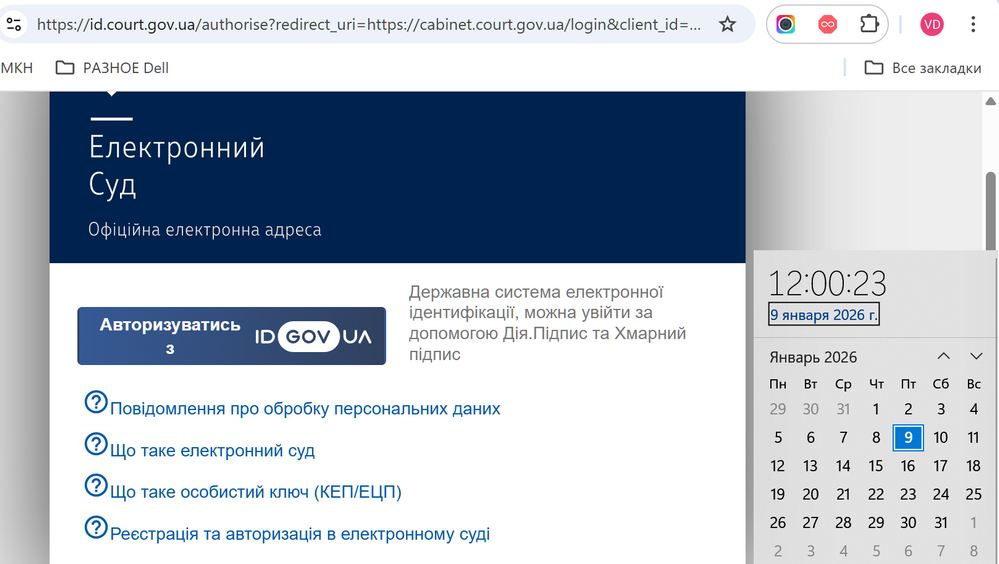Open the РАЗНОЕ Dell bookmarks folder
Image resolution: width=999 pixels, height=564 pixels.
tap(112, 68)
